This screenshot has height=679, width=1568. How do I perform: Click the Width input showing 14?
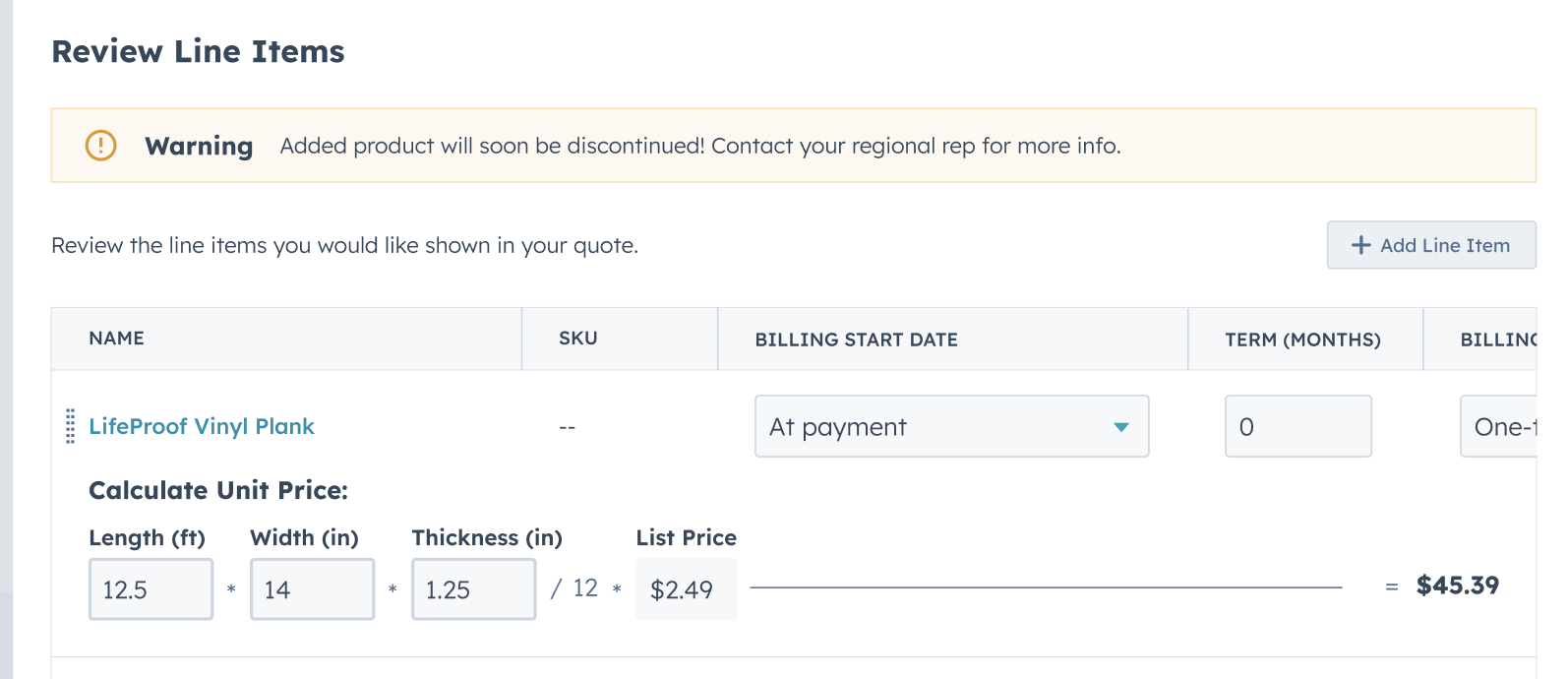click(312, 588)
